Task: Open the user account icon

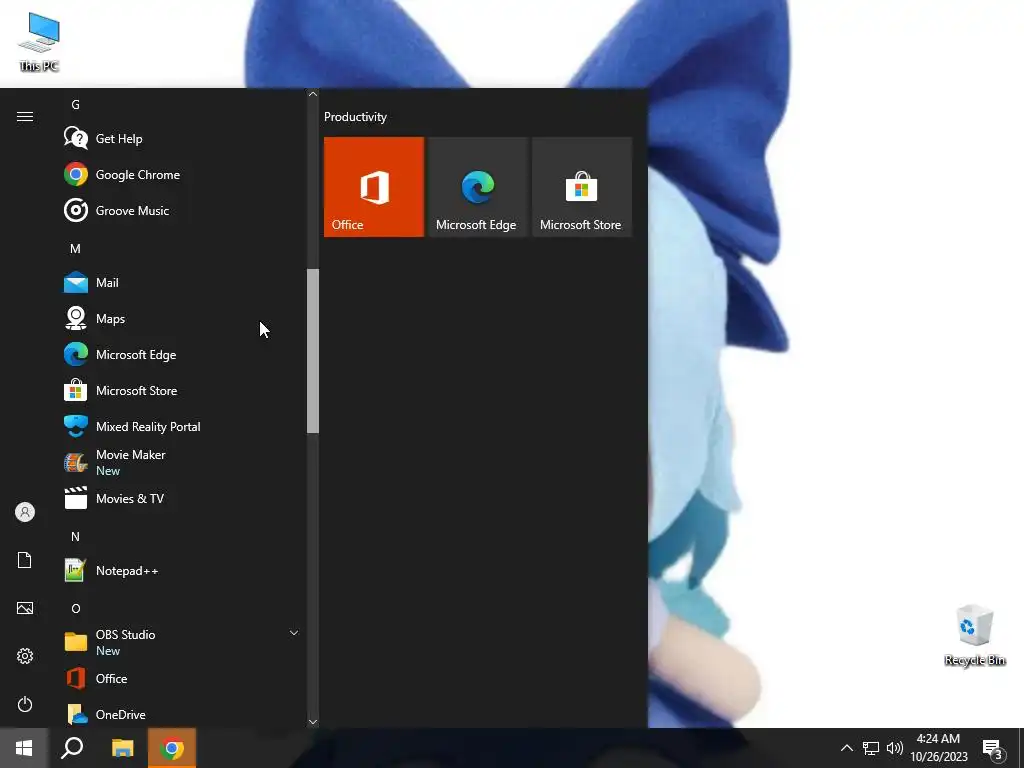Action: tap(25, 512)
